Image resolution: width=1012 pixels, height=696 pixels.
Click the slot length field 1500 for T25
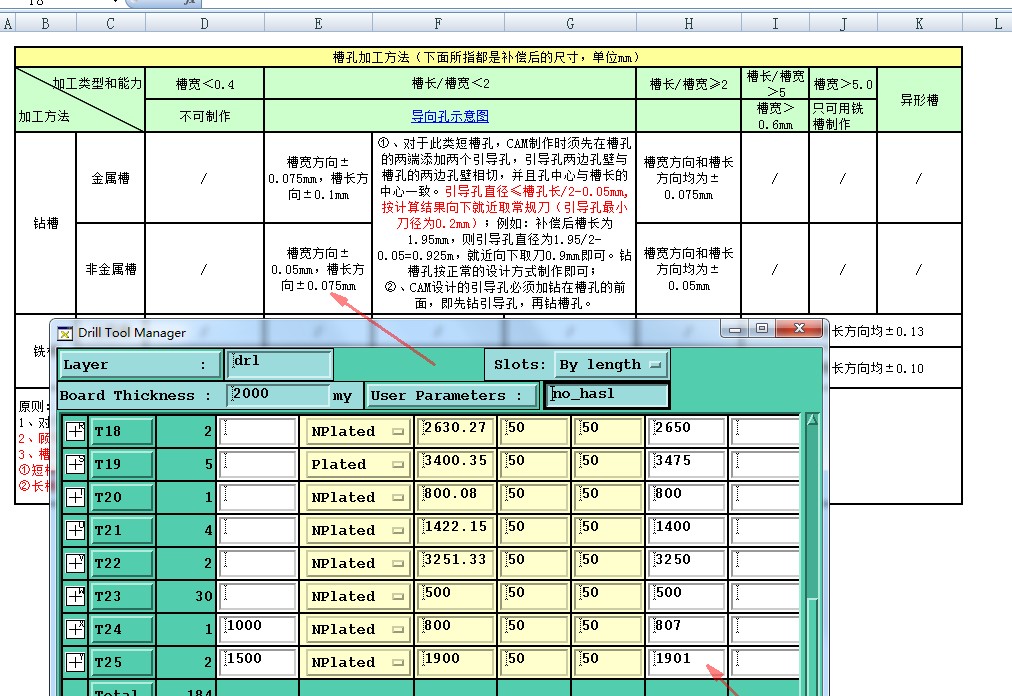pyautogui.click(x=258, y=662)
